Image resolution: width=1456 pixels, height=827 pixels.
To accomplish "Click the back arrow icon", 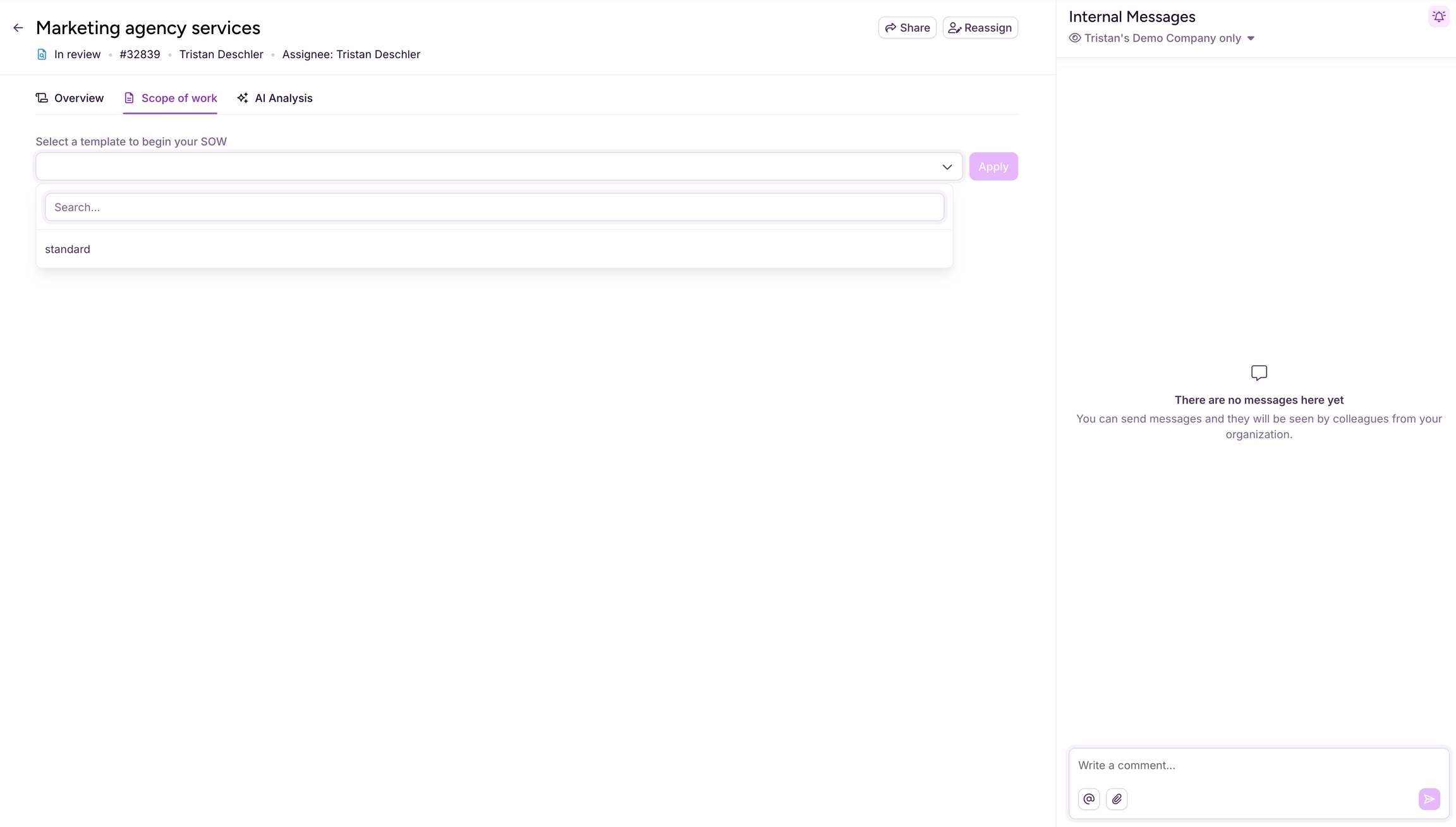I will click(18, 28).
